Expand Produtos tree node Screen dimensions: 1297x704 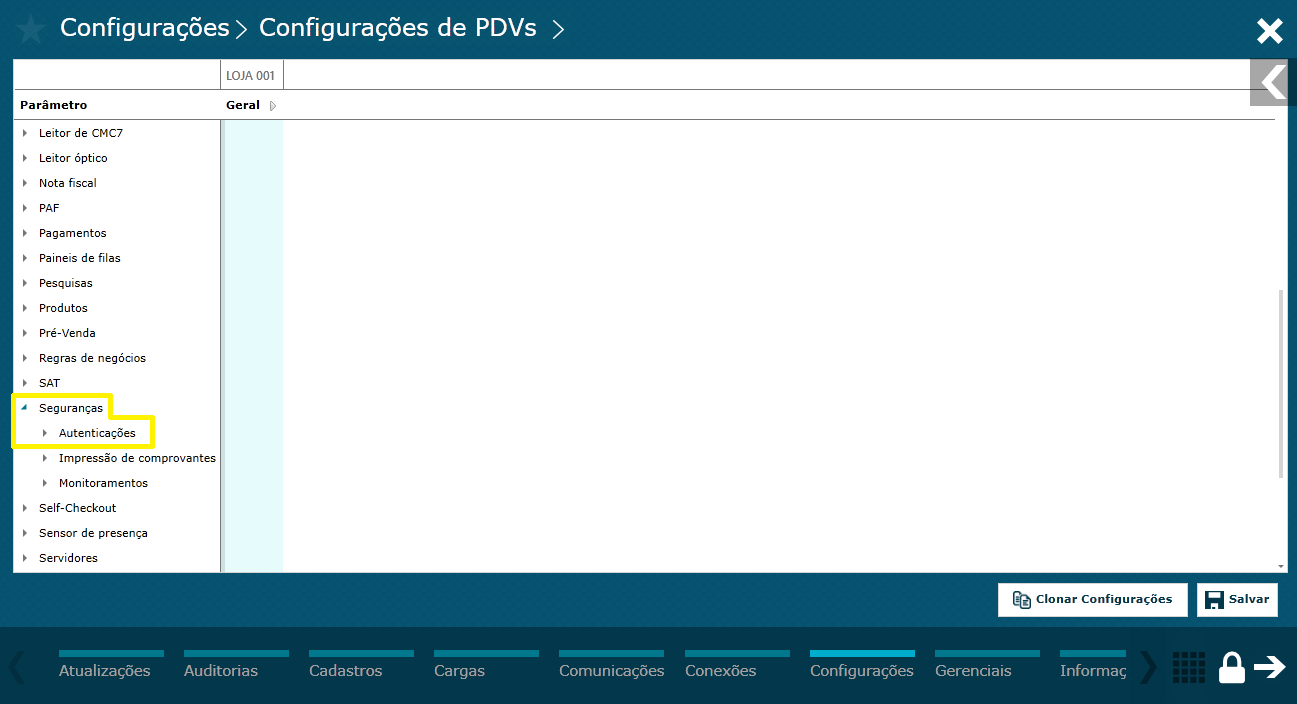coord(25,308)
